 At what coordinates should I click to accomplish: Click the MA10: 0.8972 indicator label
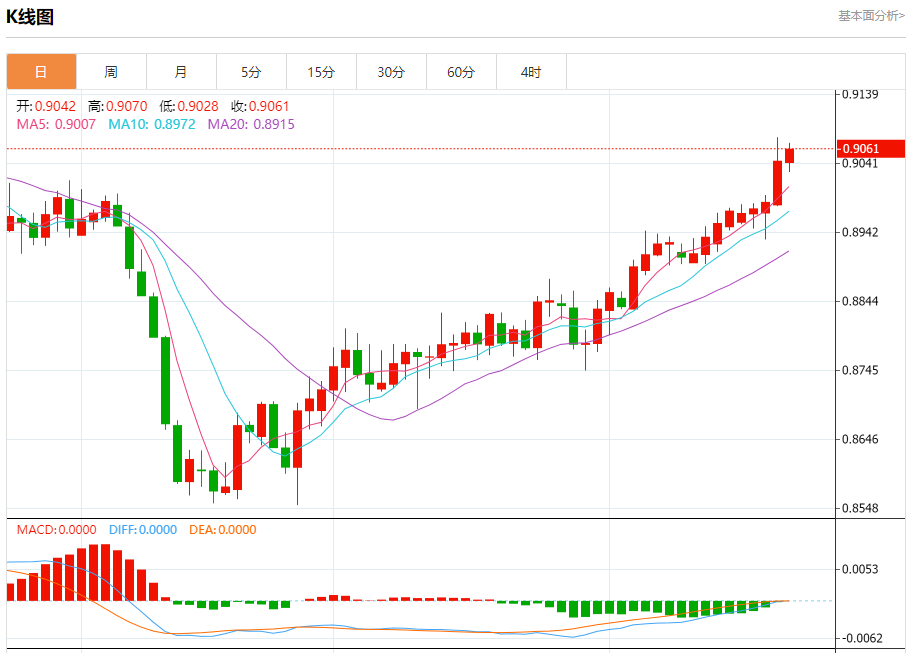pos(152,124)
